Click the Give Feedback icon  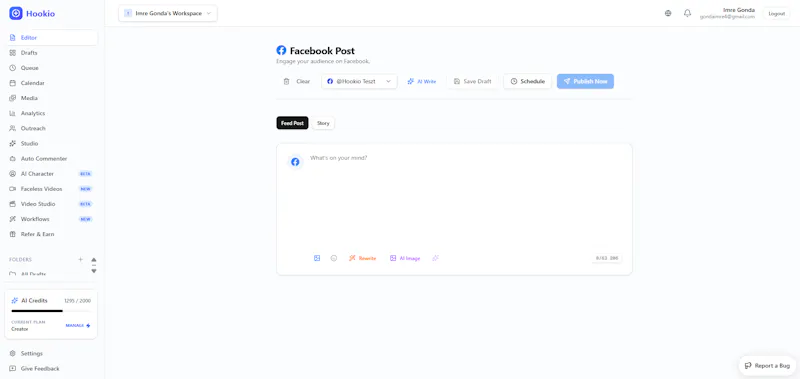click(x=13, y=368)
